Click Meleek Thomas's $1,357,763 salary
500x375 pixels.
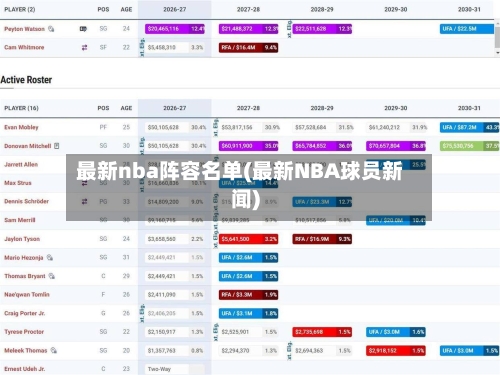(162, 351)
